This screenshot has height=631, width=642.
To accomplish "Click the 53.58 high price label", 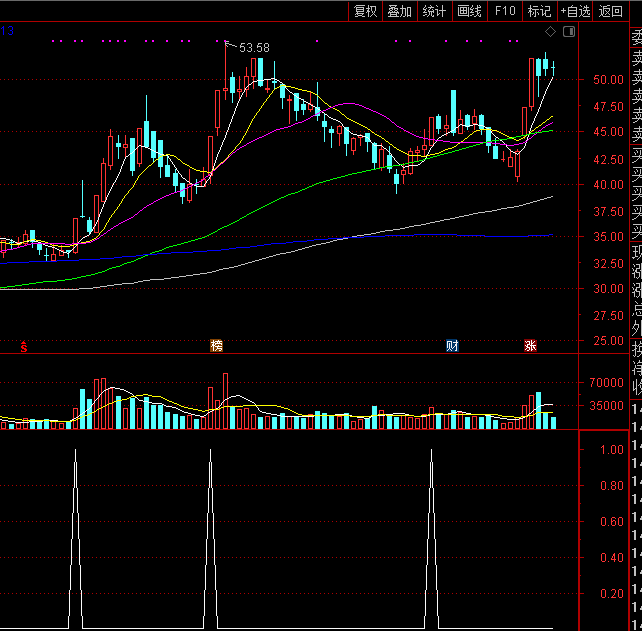I will (254, 48).
